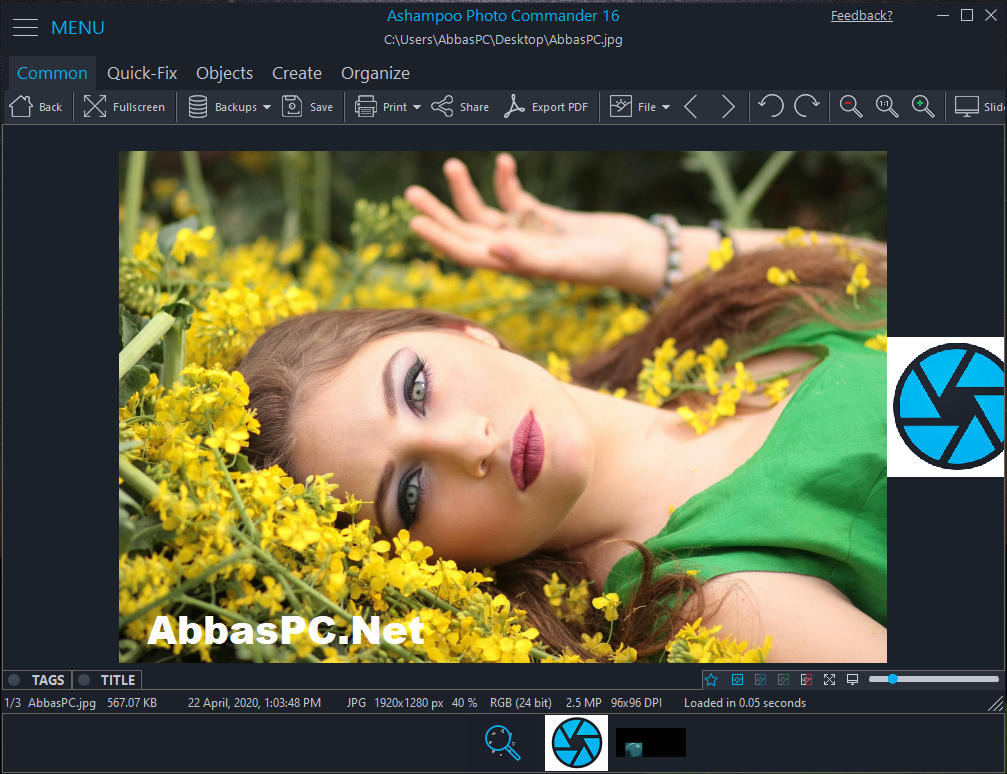Click the date 22 April, 2020, 1:03:48 PM
The width and height of the screenshot is (1007, 774).
254,703
